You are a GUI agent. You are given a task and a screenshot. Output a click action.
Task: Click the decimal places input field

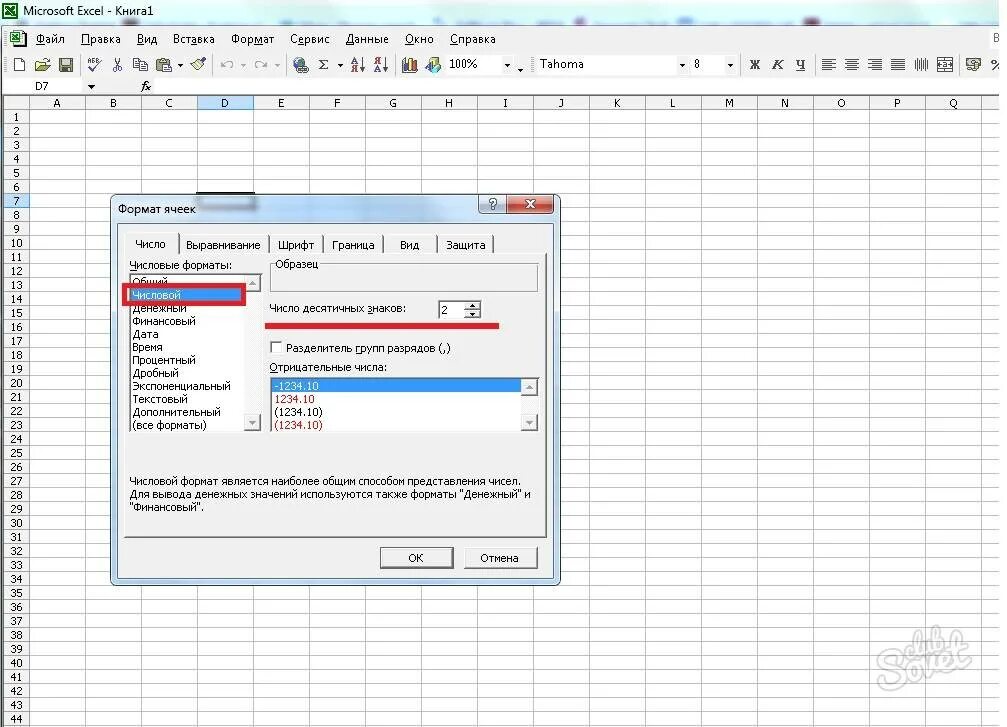coord(451,310)
